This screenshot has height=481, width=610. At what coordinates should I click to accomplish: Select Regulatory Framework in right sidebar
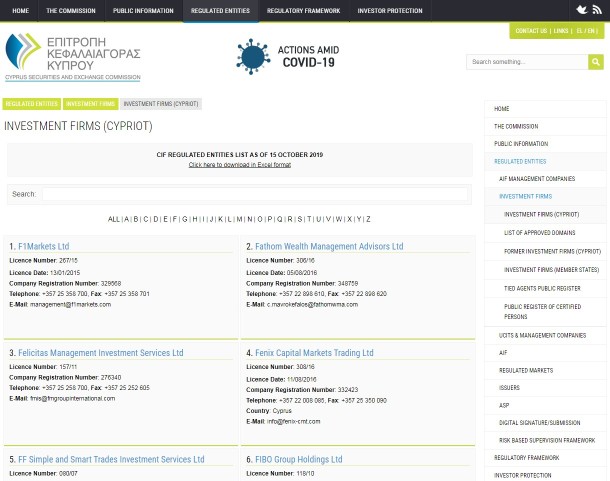(x=545, y=458)
